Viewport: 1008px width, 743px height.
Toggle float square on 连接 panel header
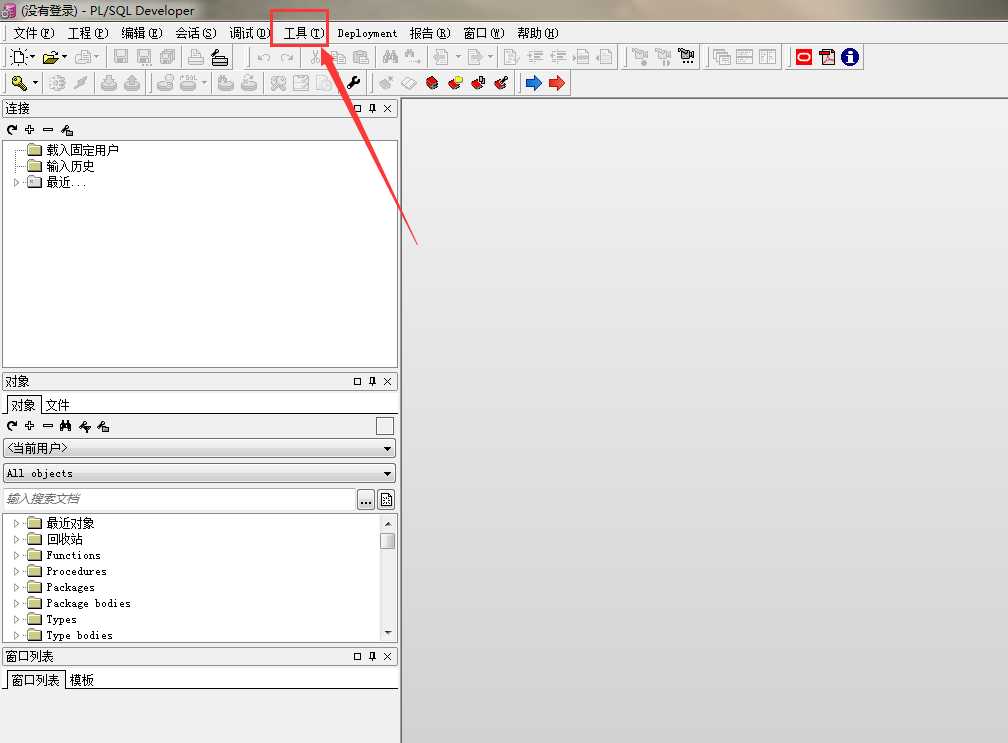coord(357,109)
